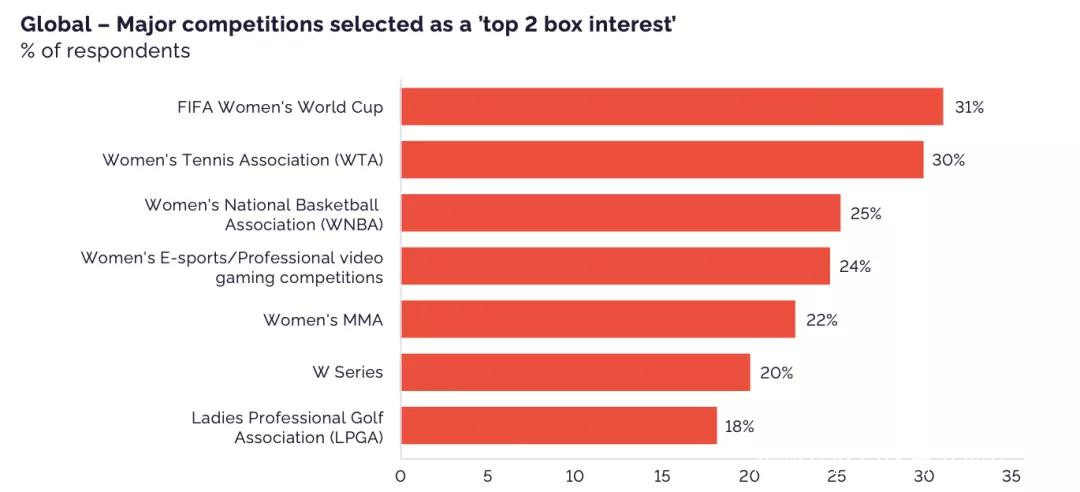Select the 'Women's MMA' category label
Screen dimensions: 1080x492
pos(323,320)
